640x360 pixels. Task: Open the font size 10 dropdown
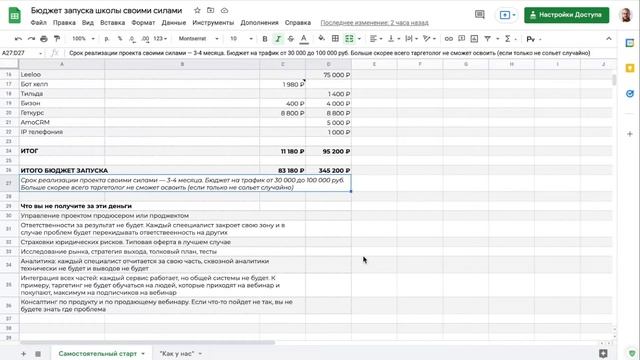coord(241,39)
